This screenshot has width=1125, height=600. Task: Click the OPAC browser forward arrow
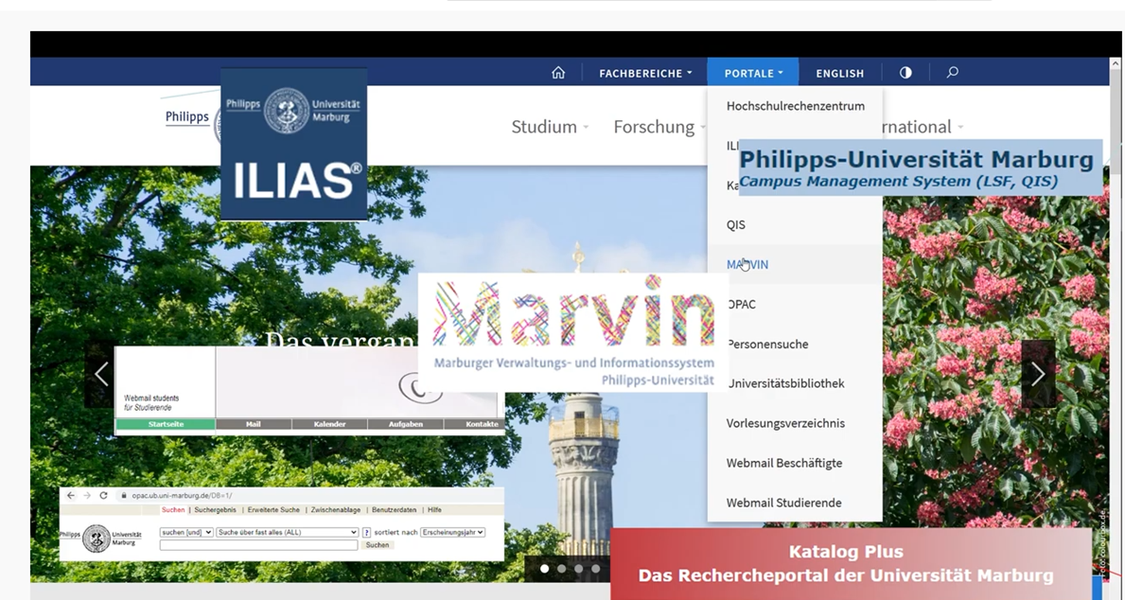(x=87, y=495)
